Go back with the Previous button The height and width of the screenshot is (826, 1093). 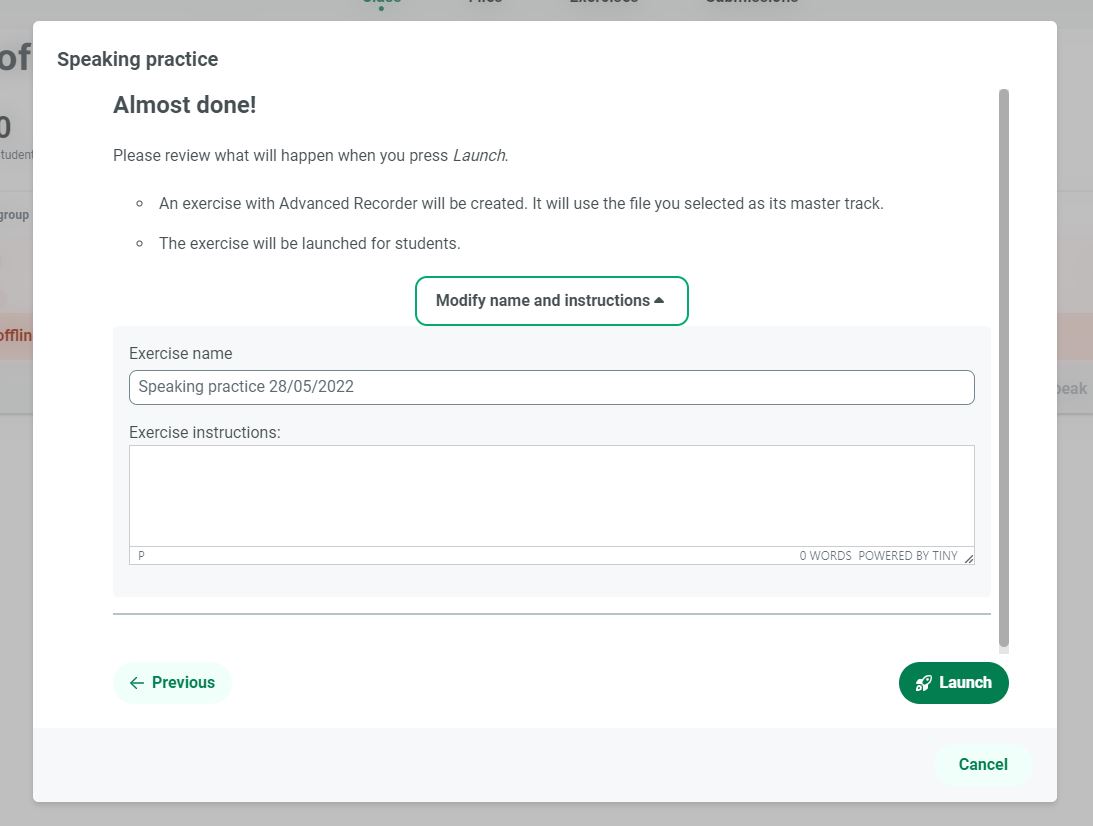(172, 683)
